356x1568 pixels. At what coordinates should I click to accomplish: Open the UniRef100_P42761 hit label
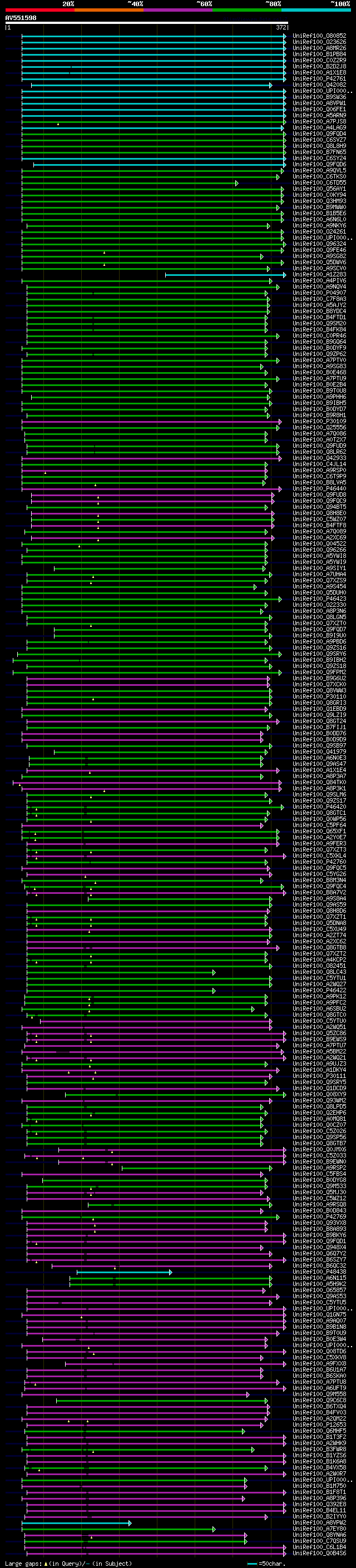coord(319,78)
